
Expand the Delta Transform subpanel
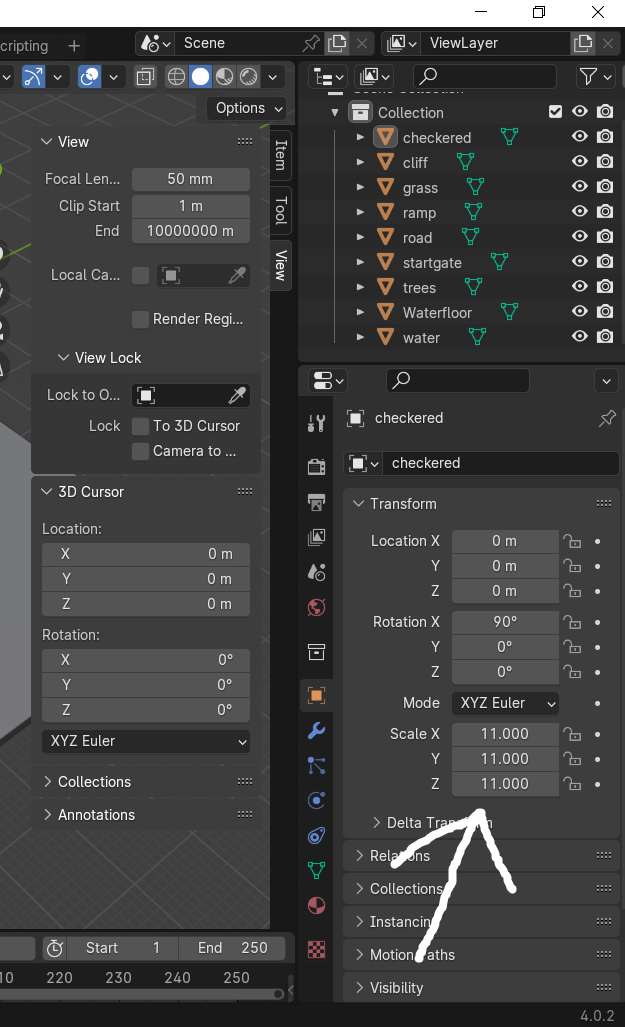(377, 823)
